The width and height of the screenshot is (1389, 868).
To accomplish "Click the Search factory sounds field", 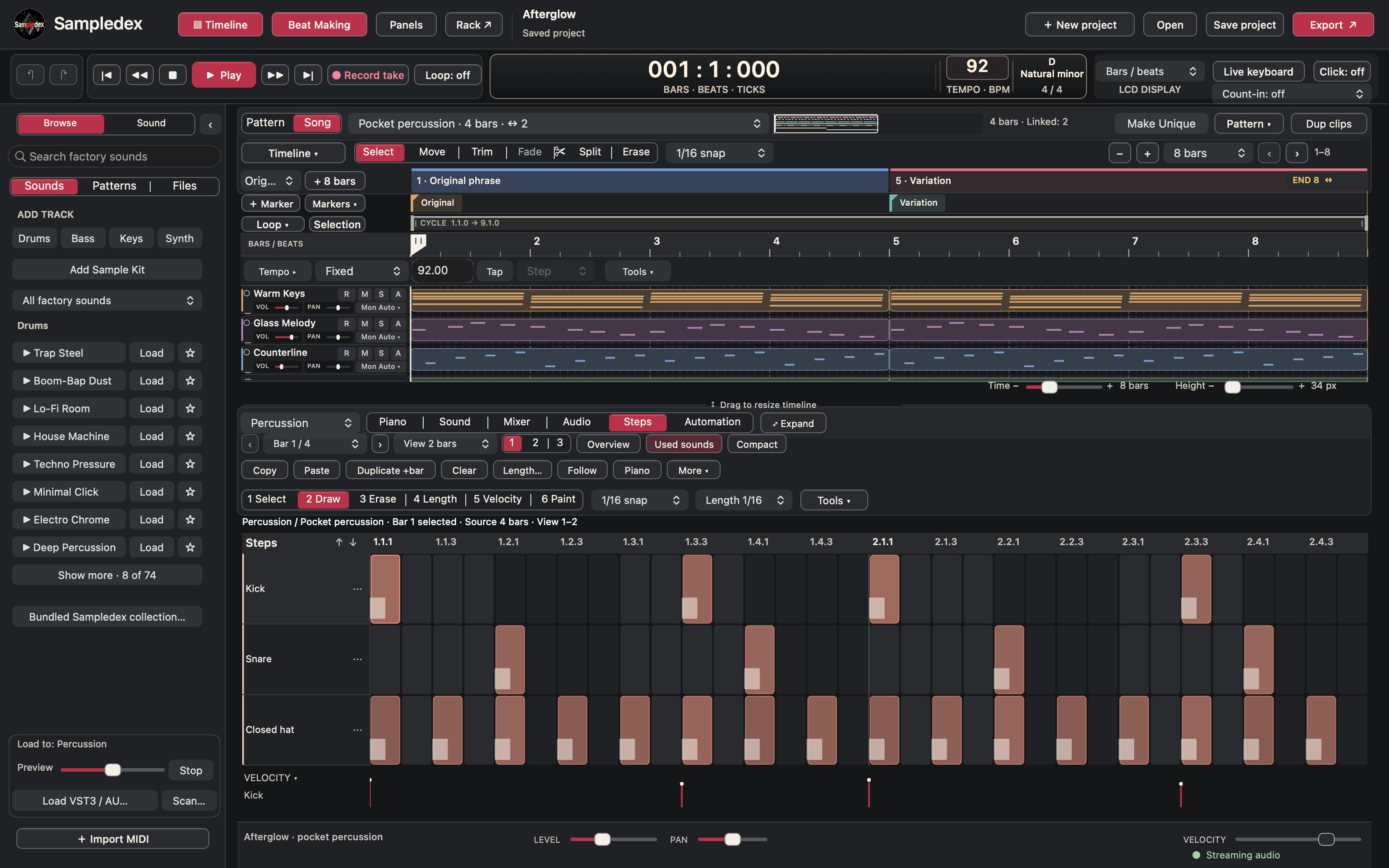I will pos(115,156).
